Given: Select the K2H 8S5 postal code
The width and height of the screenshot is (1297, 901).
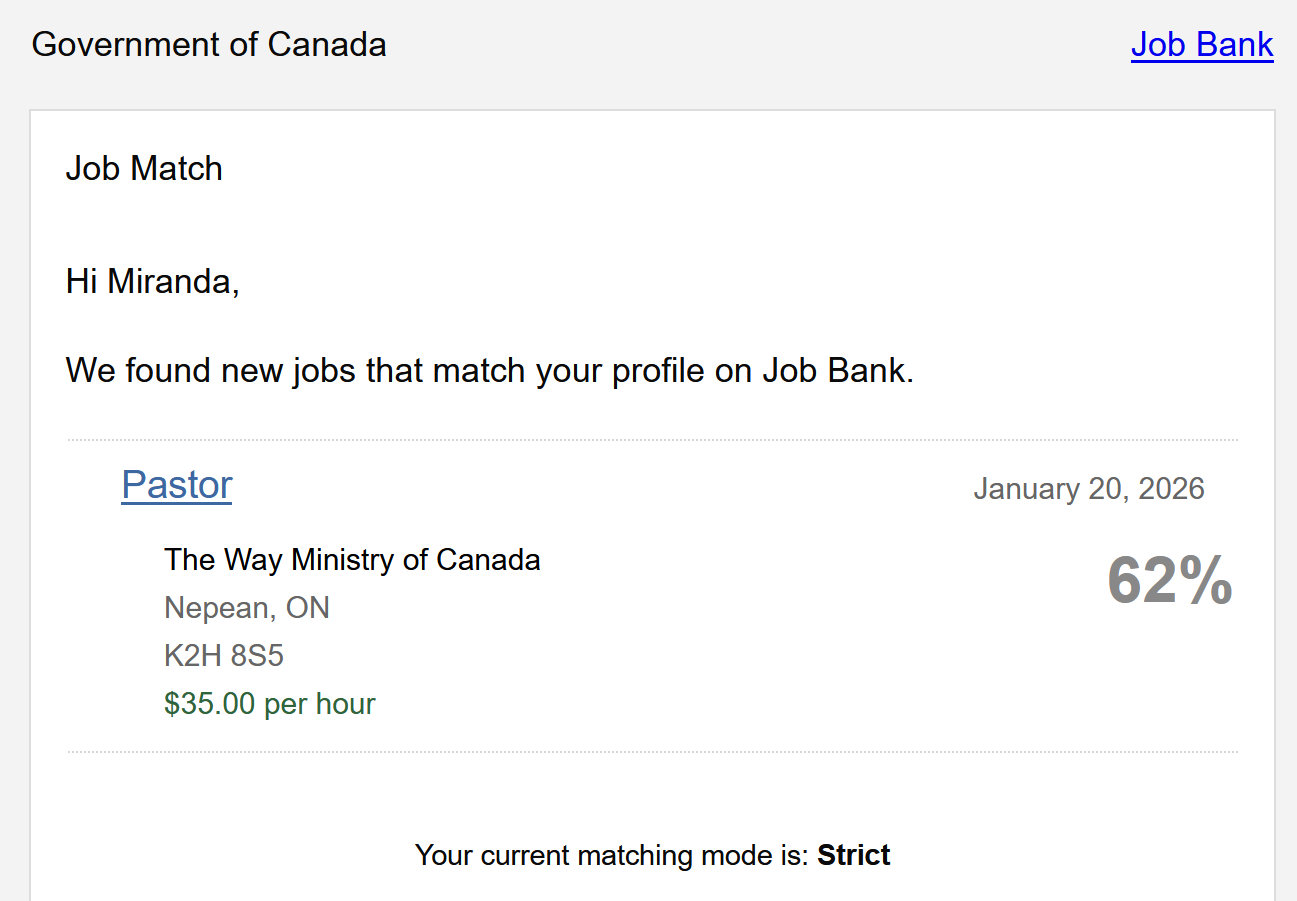Looking at the screenshot, I should tap(224, 656).
